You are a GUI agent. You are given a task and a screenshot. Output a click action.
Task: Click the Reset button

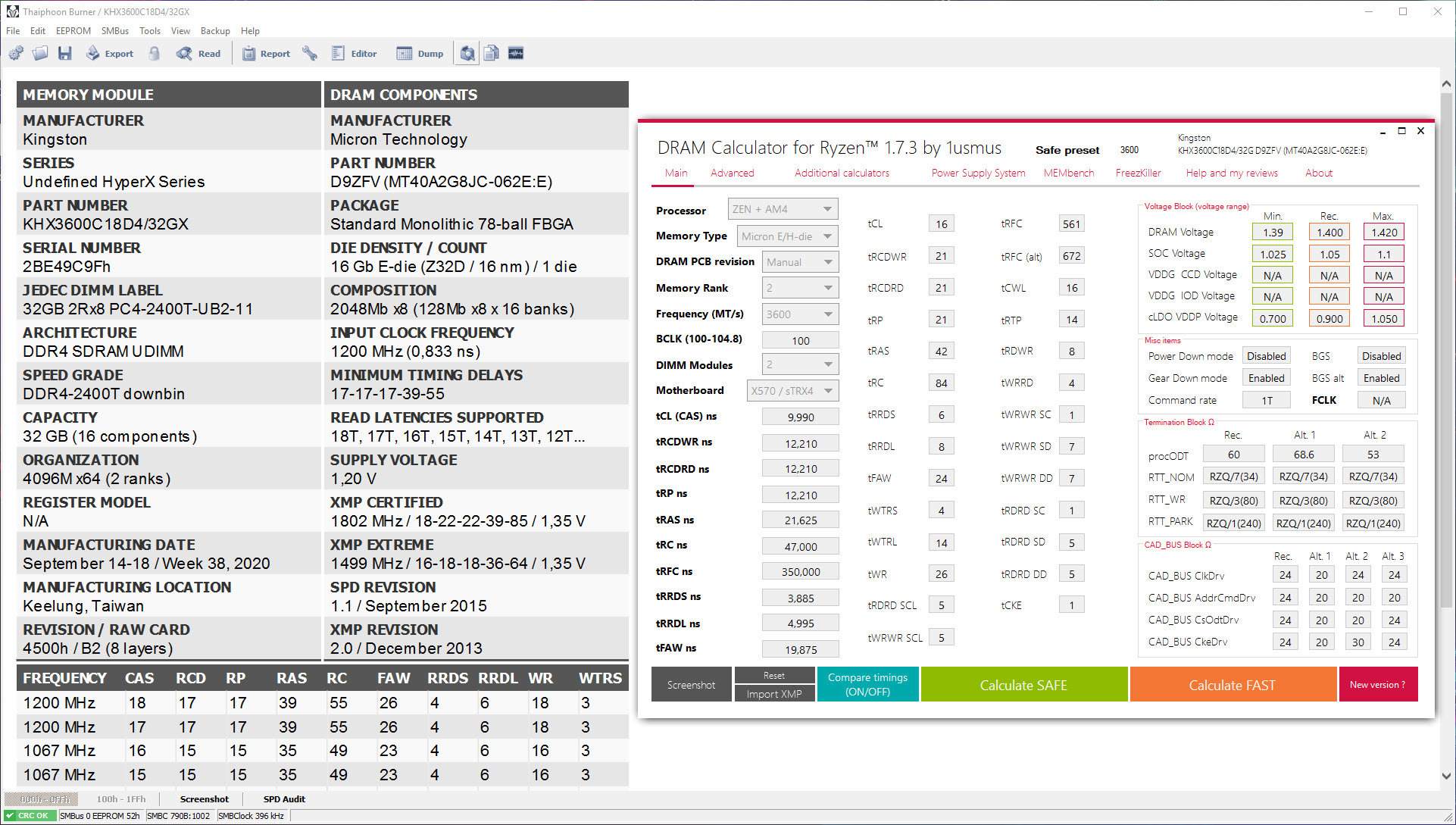pos(774,675)
